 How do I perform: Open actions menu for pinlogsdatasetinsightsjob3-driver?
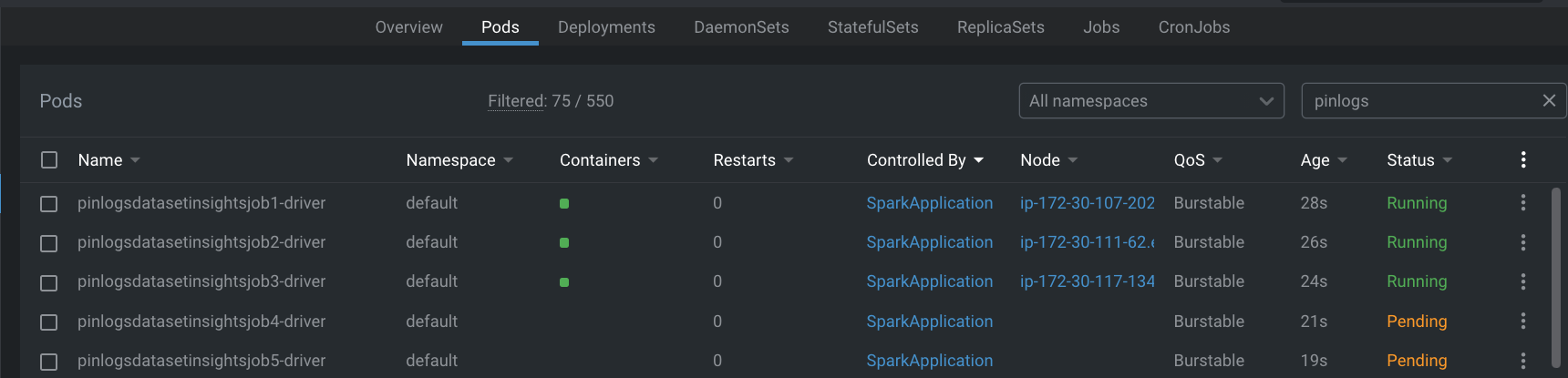tap(1523, 281)
